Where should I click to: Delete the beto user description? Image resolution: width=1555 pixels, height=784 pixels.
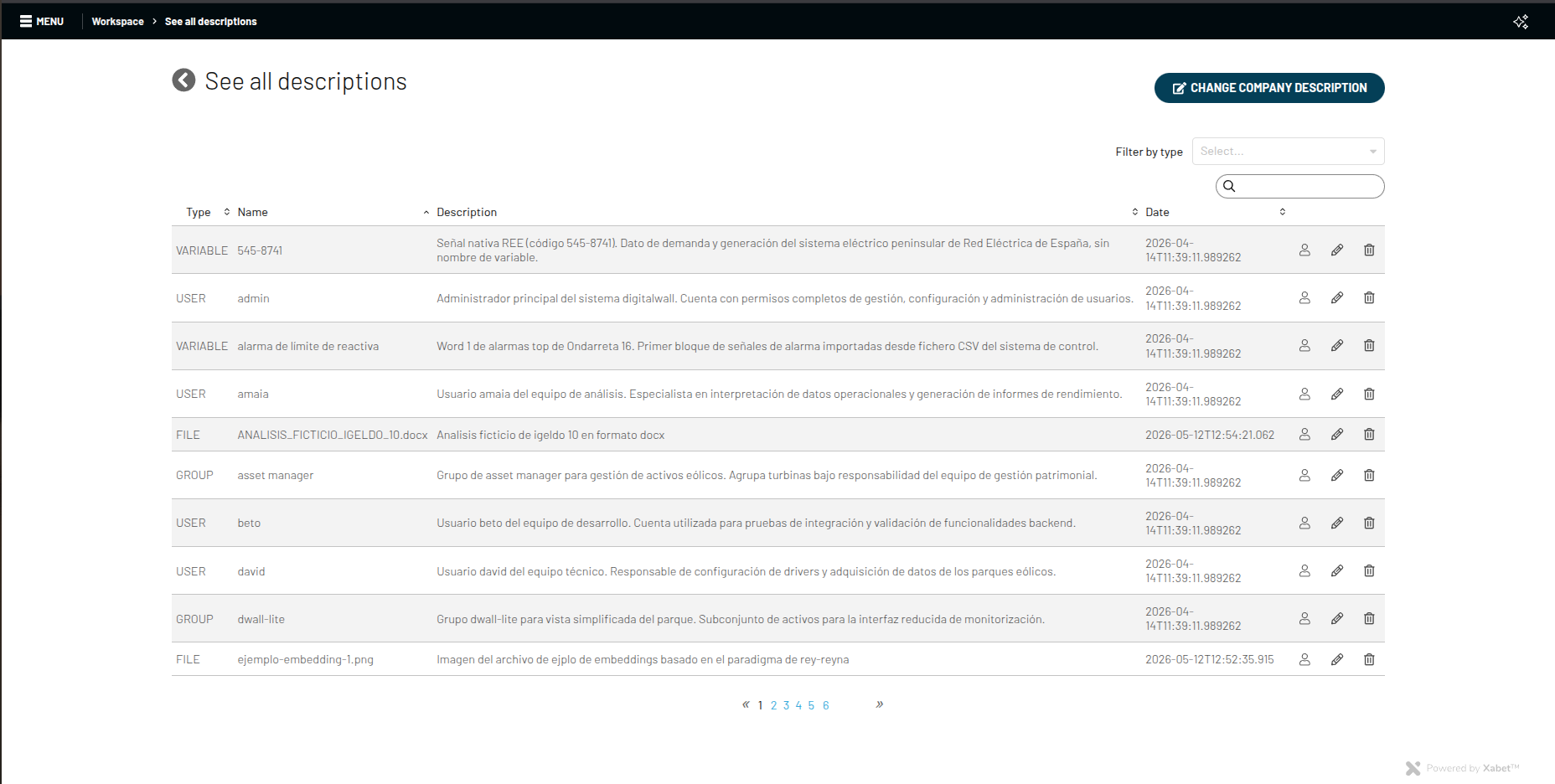click(1369, 523)
